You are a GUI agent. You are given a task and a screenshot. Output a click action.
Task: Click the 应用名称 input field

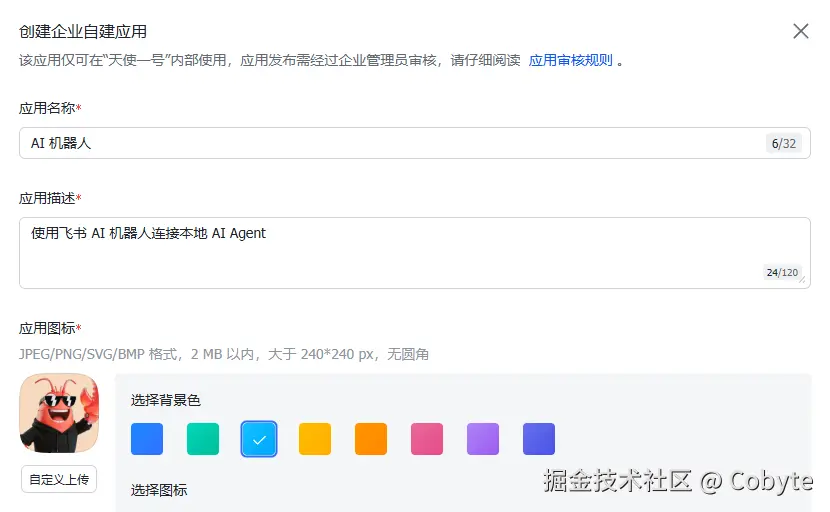pos(414,143)
